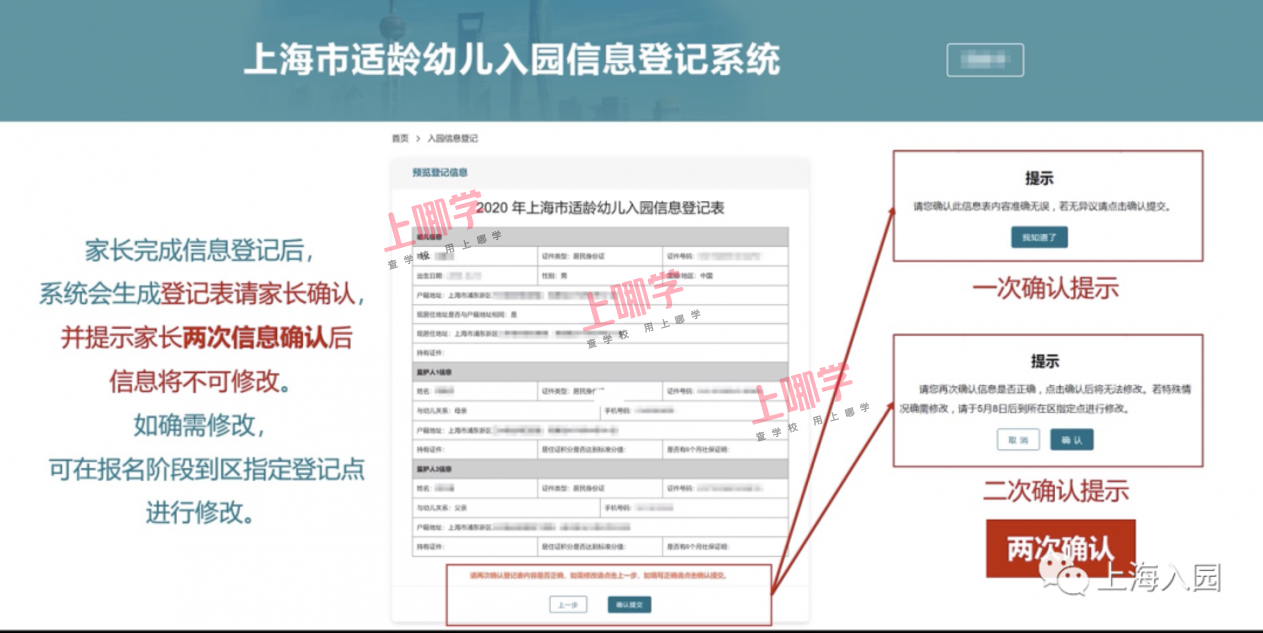The width and height of the screenshot is (1263, 633).
Task: Click the 现居住地址 row in 幼儿信息
Action: coord(600,333)
